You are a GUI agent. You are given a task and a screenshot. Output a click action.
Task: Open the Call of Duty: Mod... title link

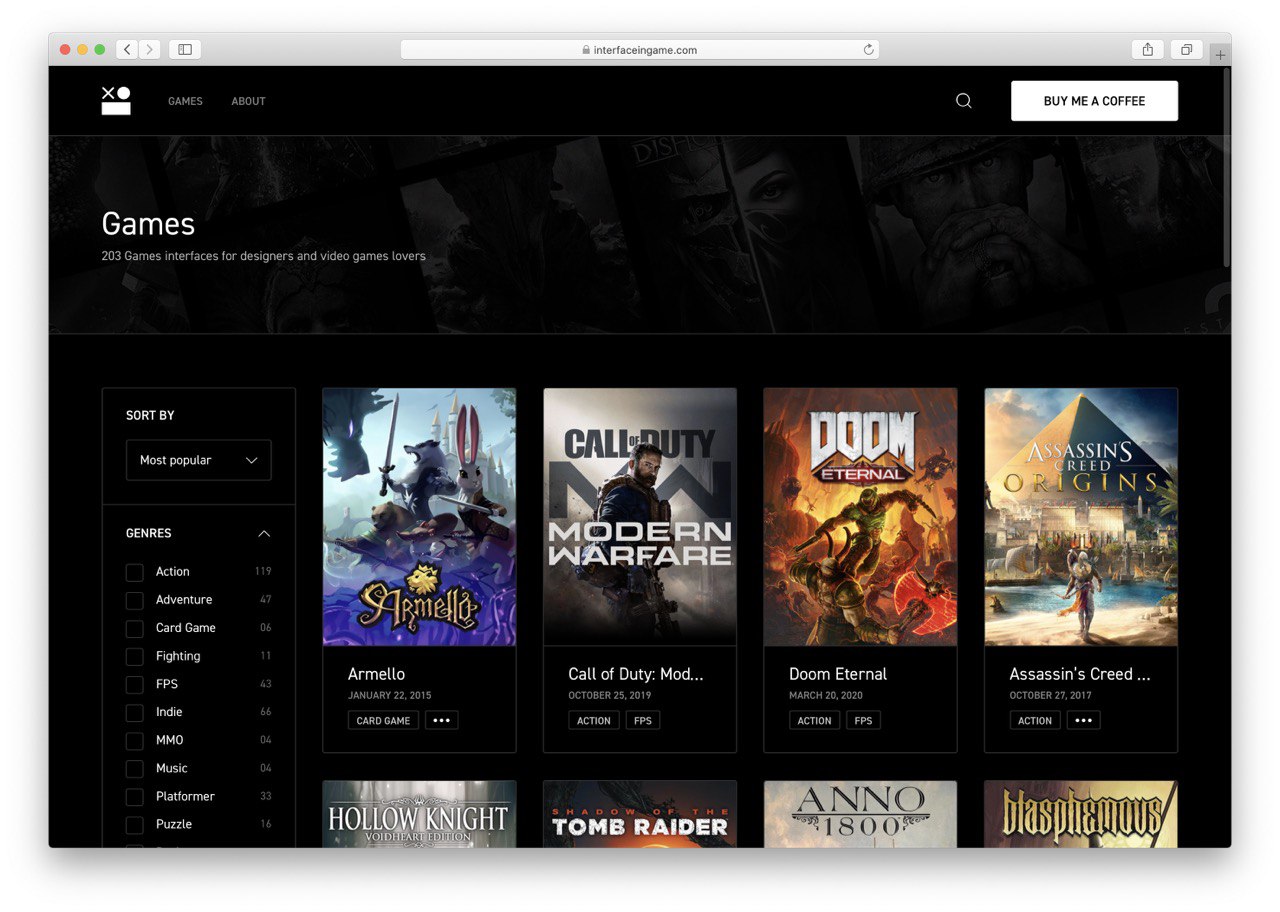pos(636,674)
